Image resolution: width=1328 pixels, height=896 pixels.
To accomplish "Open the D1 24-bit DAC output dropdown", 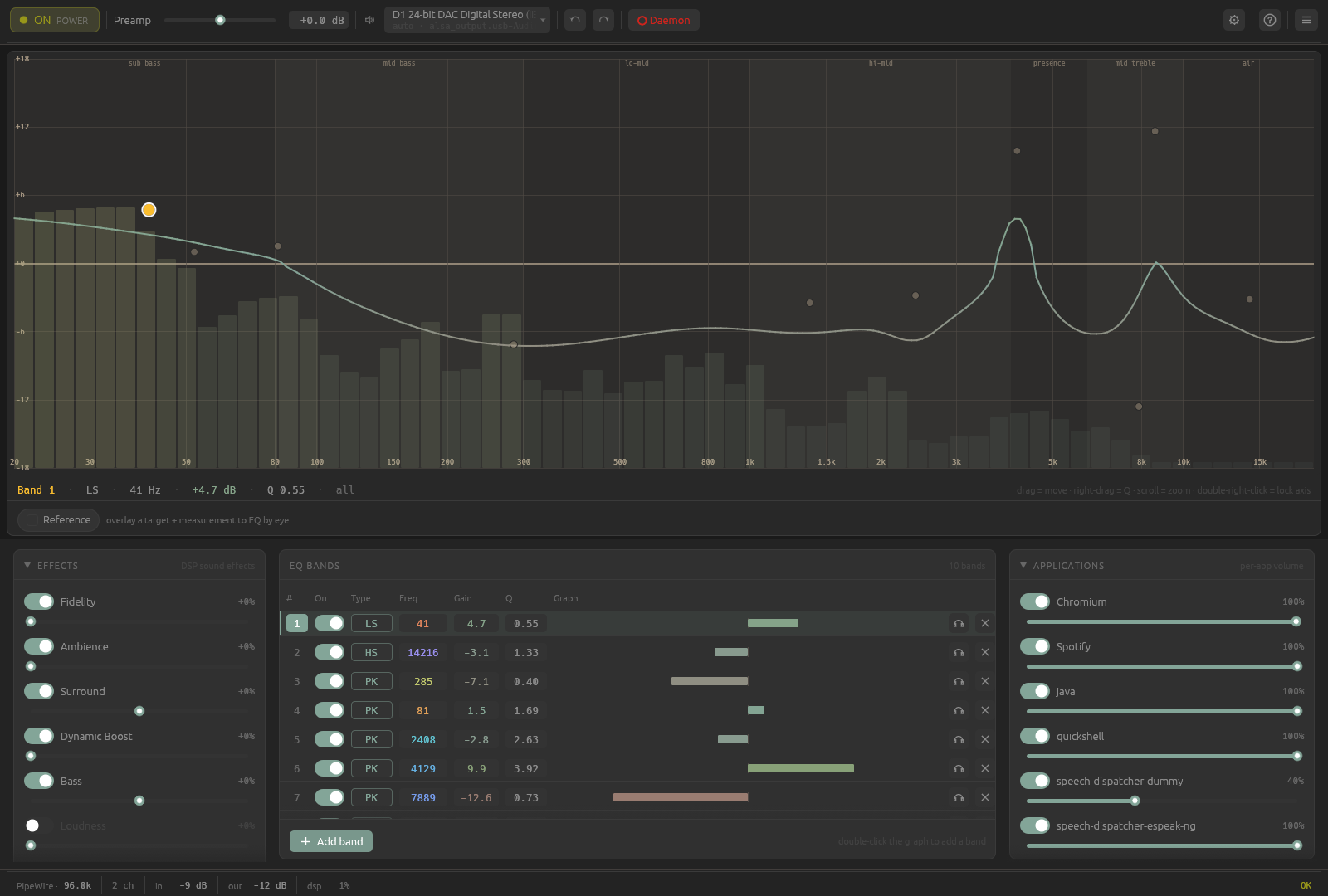I will tap(467, 20).
